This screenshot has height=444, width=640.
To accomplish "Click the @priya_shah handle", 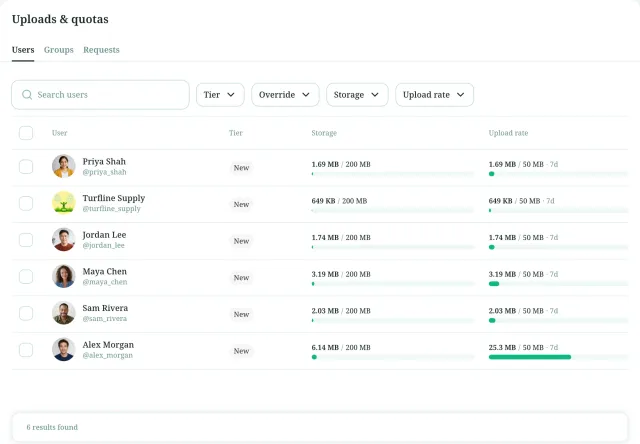I will (x=104, y=172).
